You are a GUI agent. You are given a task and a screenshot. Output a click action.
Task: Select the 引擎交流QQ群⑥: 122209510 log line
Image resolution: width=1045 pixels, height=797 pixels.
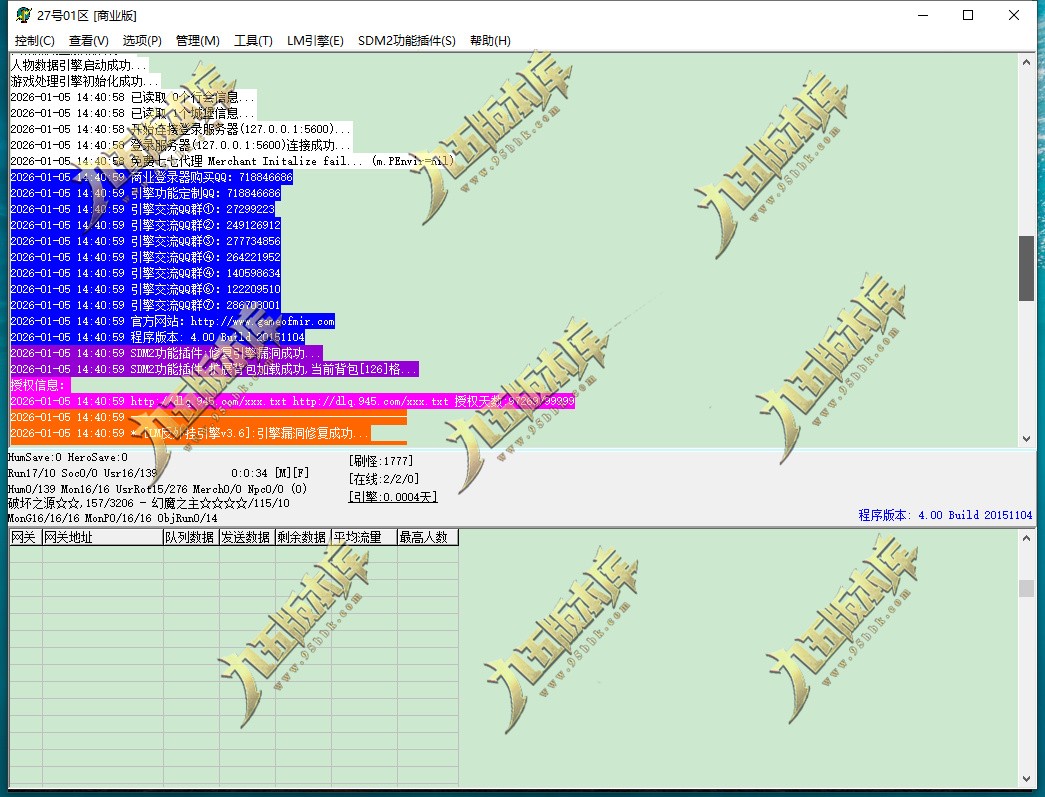pyautogui.click(x=145, y=289)
